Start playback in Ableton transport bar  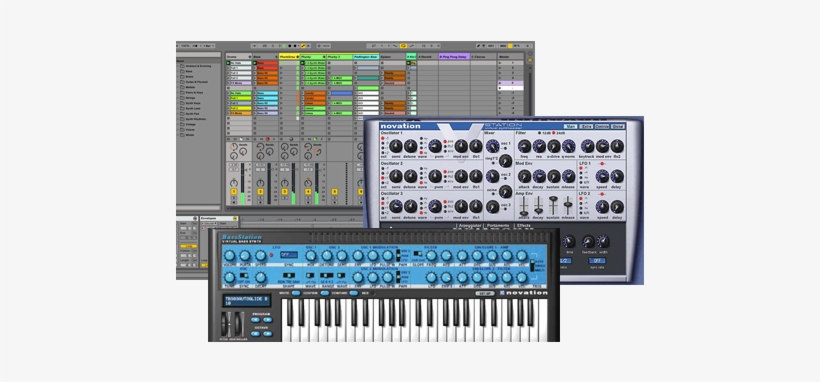[284, 46]
